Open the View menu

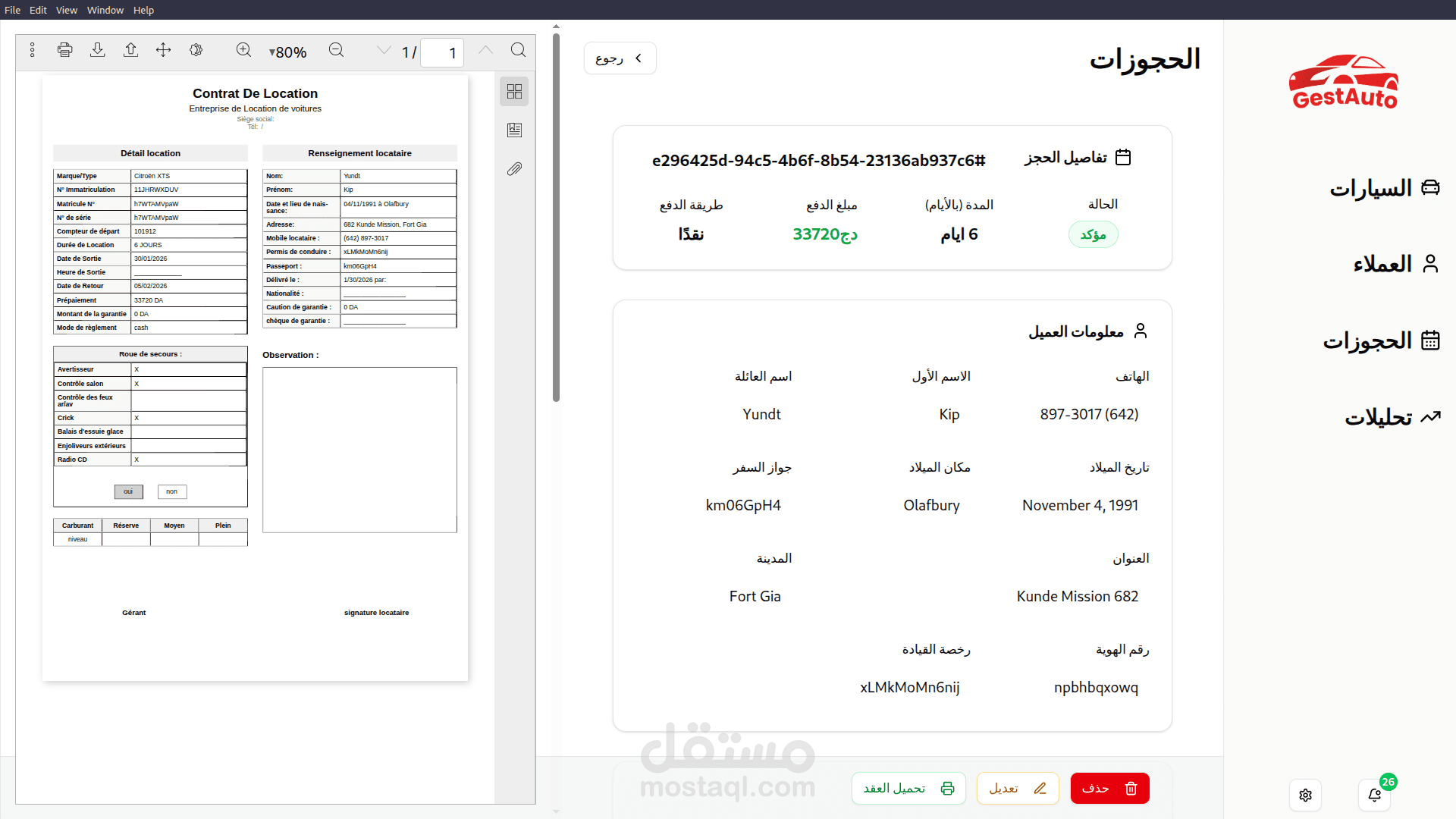pos(67,10)
